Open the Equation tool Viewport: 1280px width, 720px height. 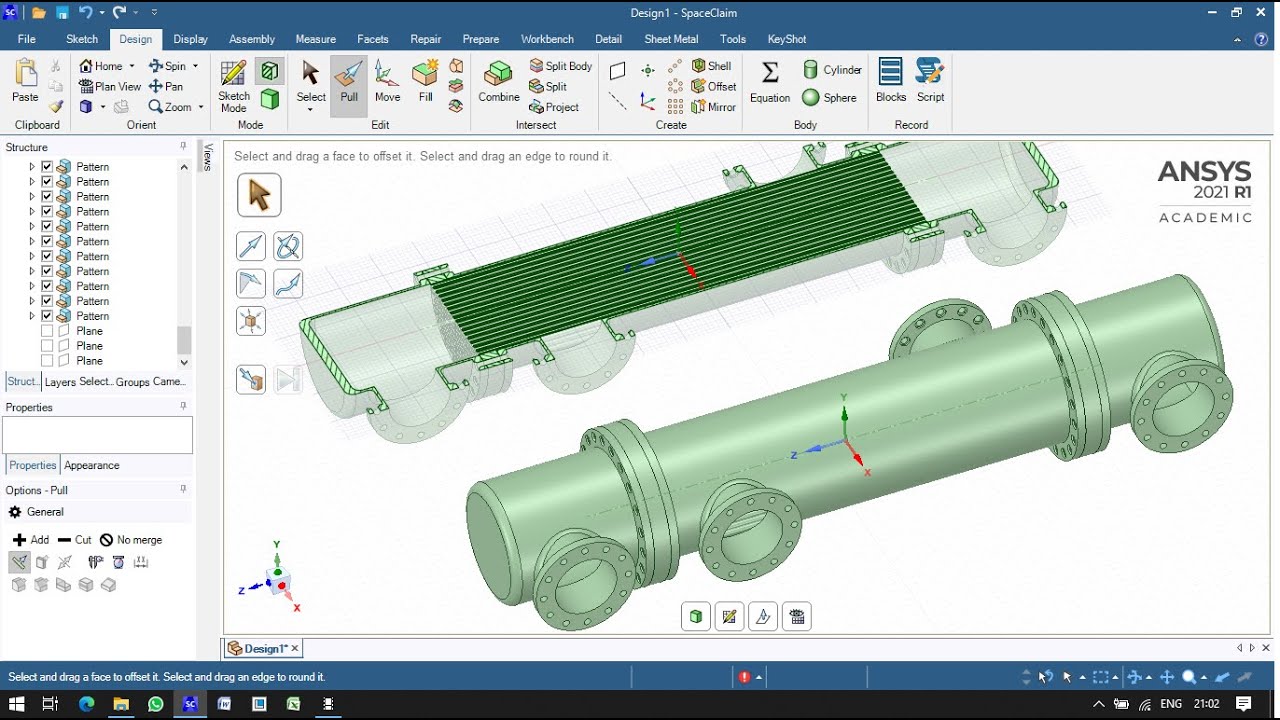tap(770, 82)
